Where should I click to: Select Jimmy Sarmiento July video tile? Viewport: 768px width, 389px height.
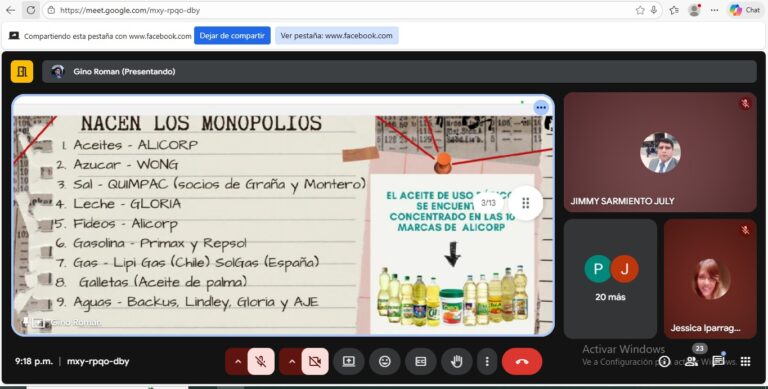pyautogui.click(x=660, y=152)
